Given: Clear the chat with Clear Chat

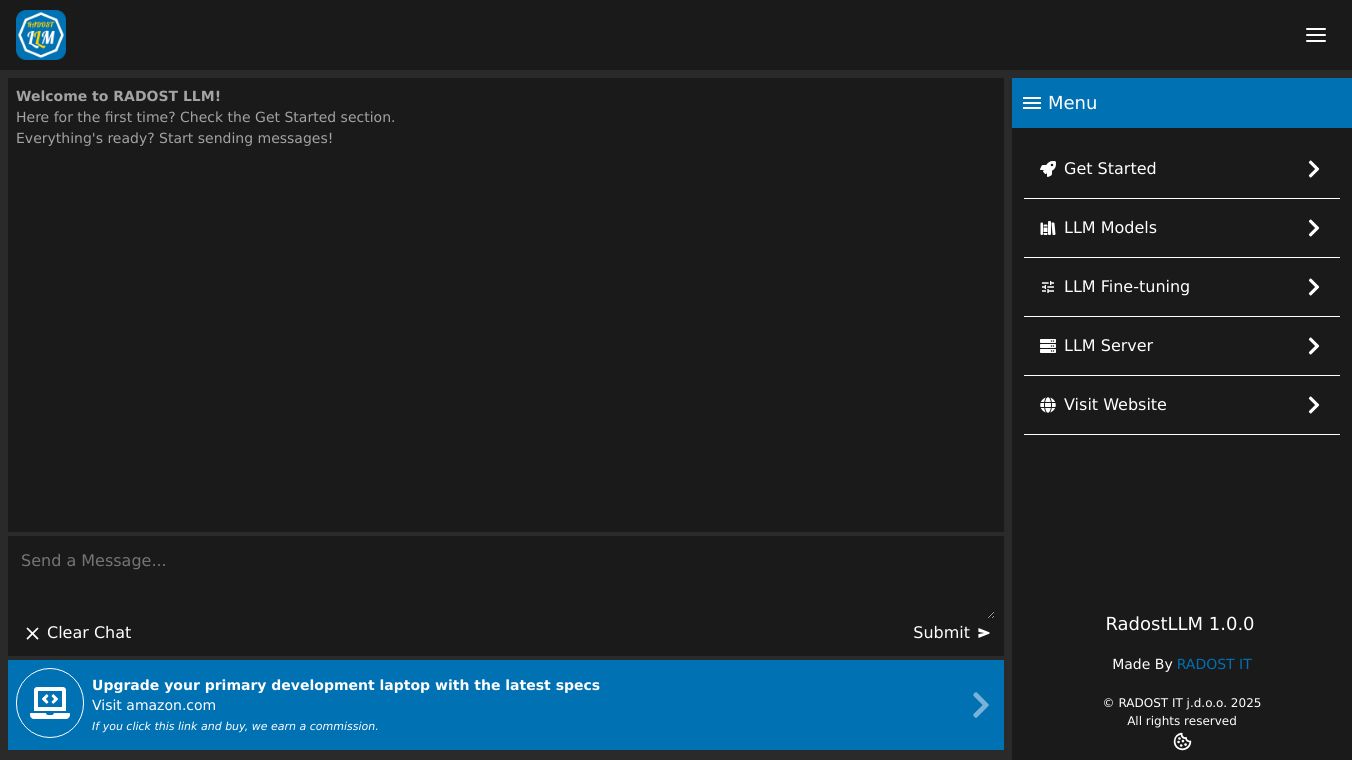Looking at the screenshot, I should tap(78, 633).
